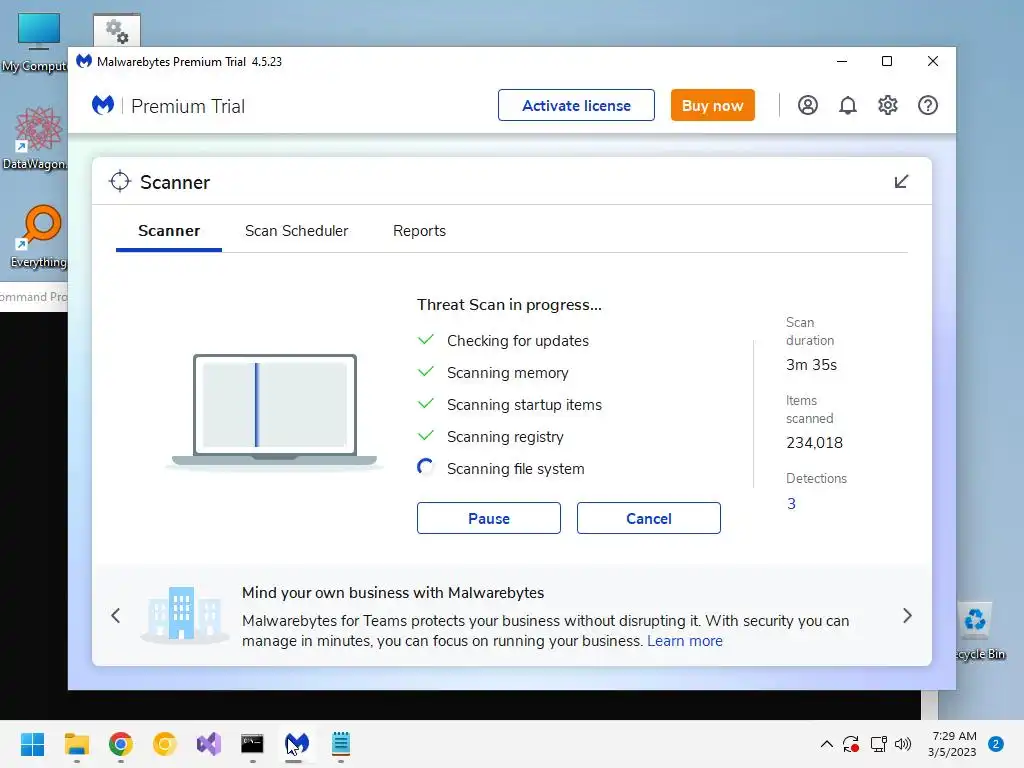The image size is (1024, 768).
Task: Open the clock showing 7:29 AM
Action: (x=953, y=744)
